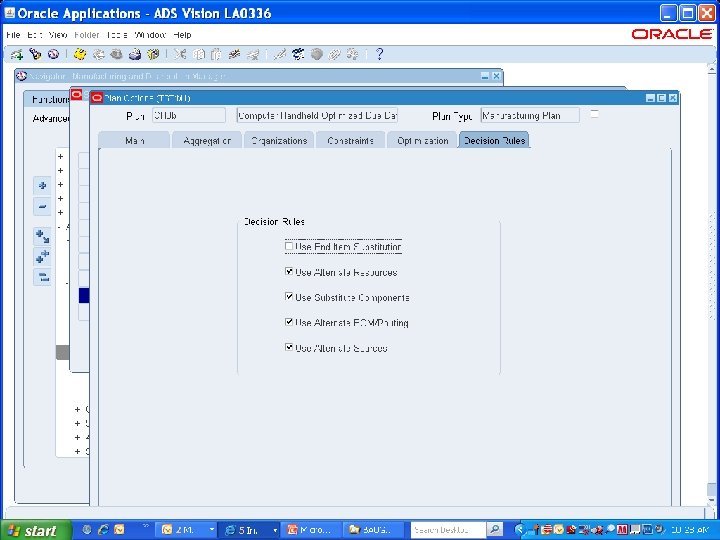Uncheck Use Alternate Resources
The height and width of the screenshot is (540, 720).
click(289, 271)
